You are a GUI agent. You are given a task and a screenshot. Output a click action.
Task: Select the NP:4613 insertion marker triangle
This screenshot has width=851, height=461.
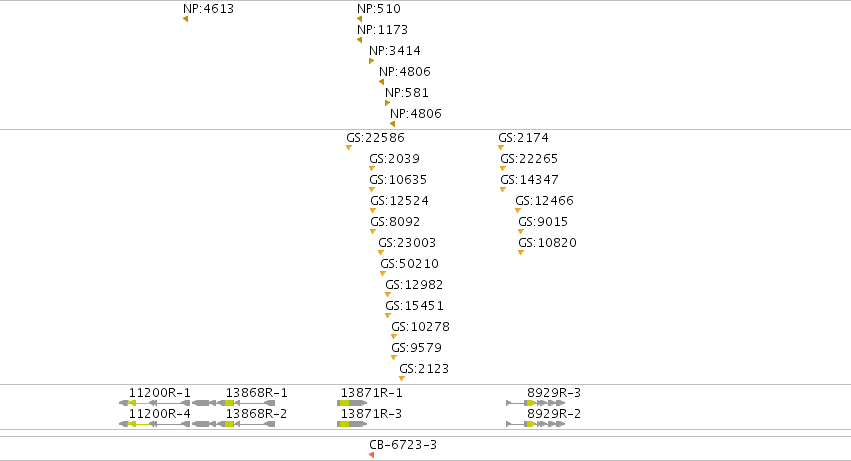point(186,19)
